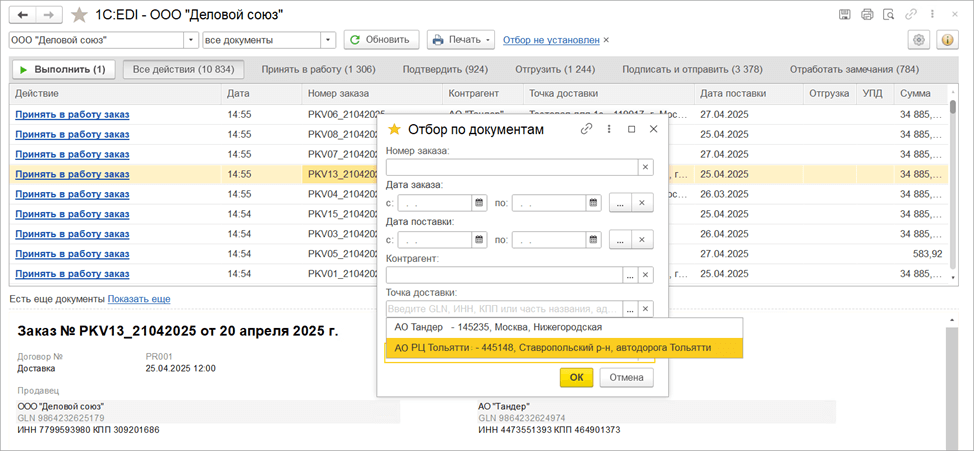Click the Обновить refresh button

click(x=381, y=40)
